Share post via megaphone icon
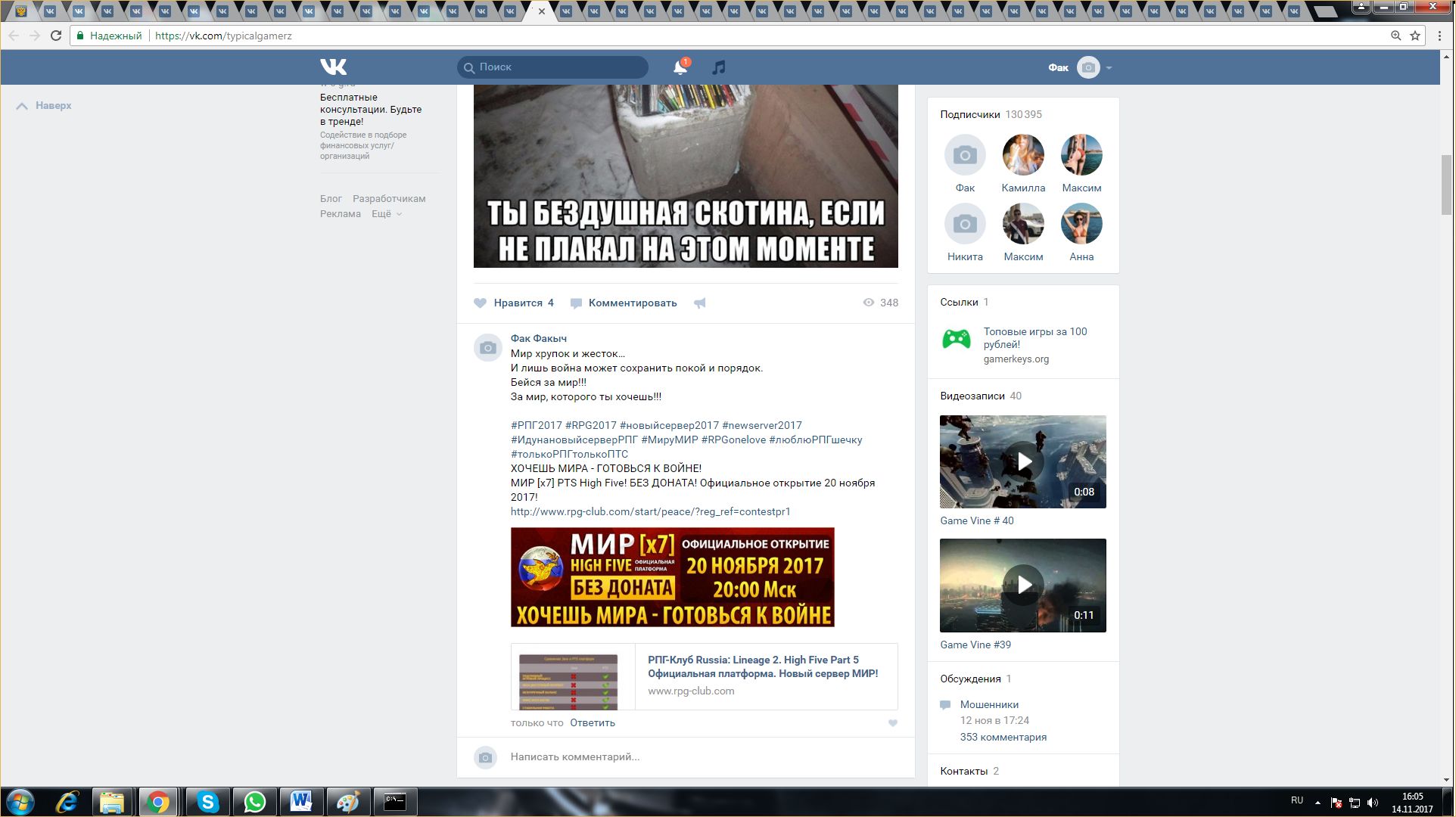The image size is (1456, 817). tap(700, 303)
